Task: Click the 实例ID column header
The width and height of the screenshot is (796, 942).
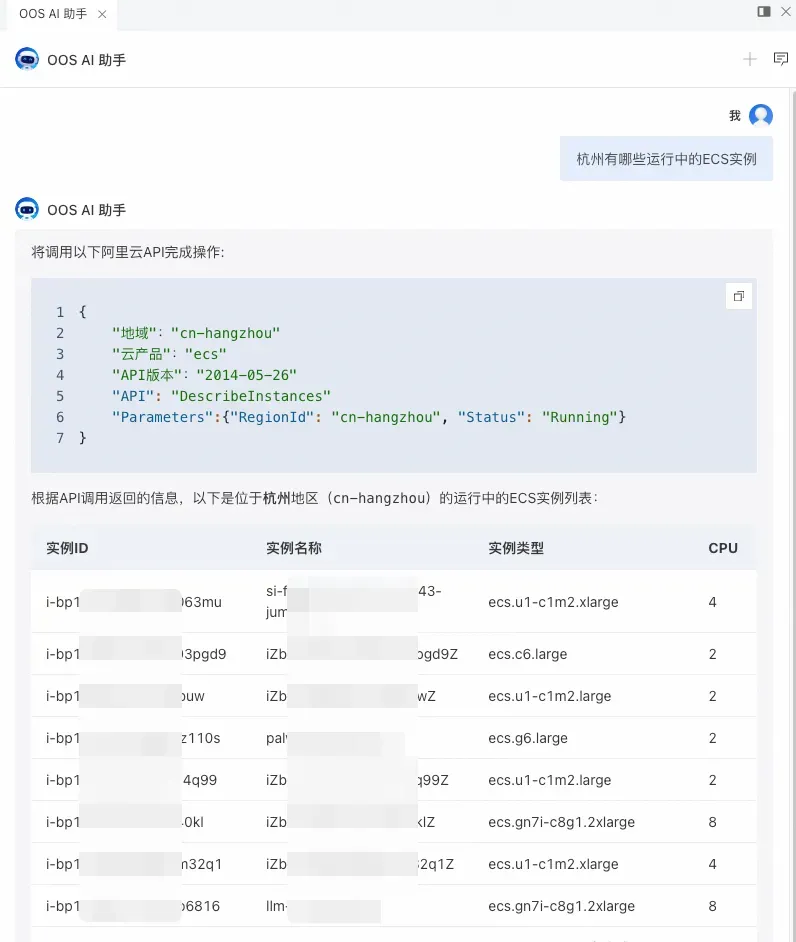Action: [67, 548]
